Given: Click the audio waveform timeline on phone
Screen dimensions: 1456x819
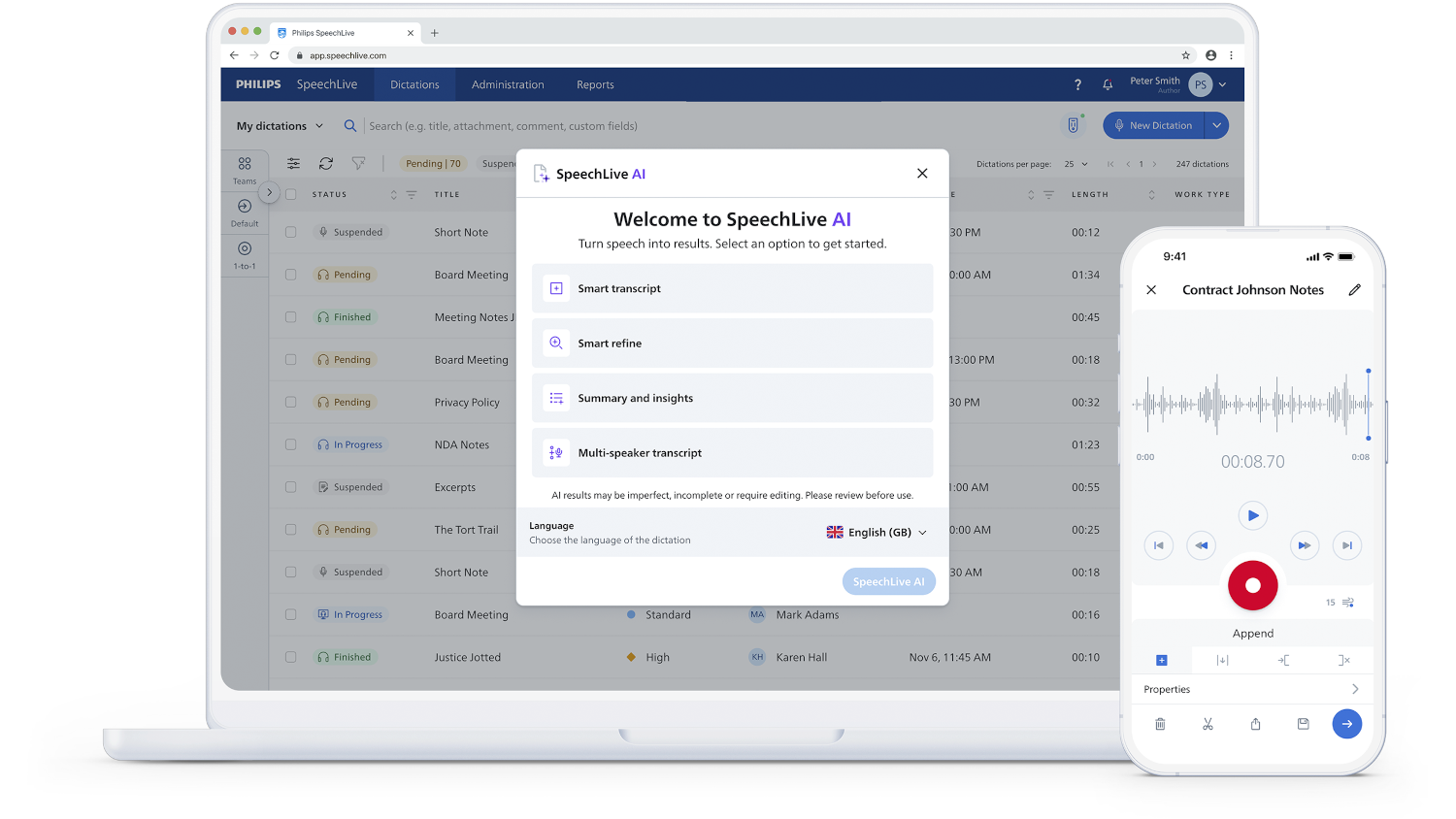Looking at the screenshot, I should pyautogui.click(x=1252, y=404).
